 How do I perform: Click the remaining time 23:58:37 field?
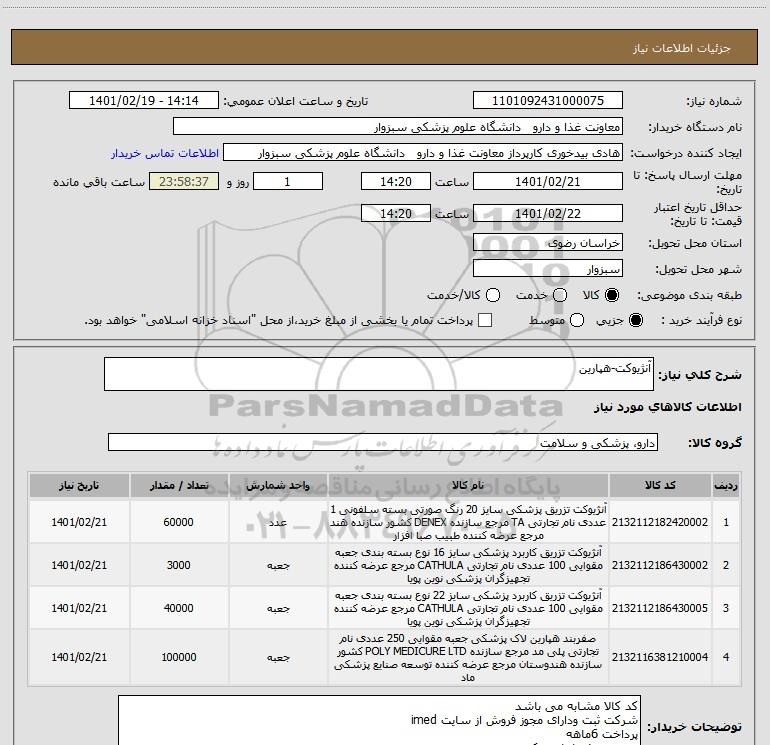(x=184, y=181)
